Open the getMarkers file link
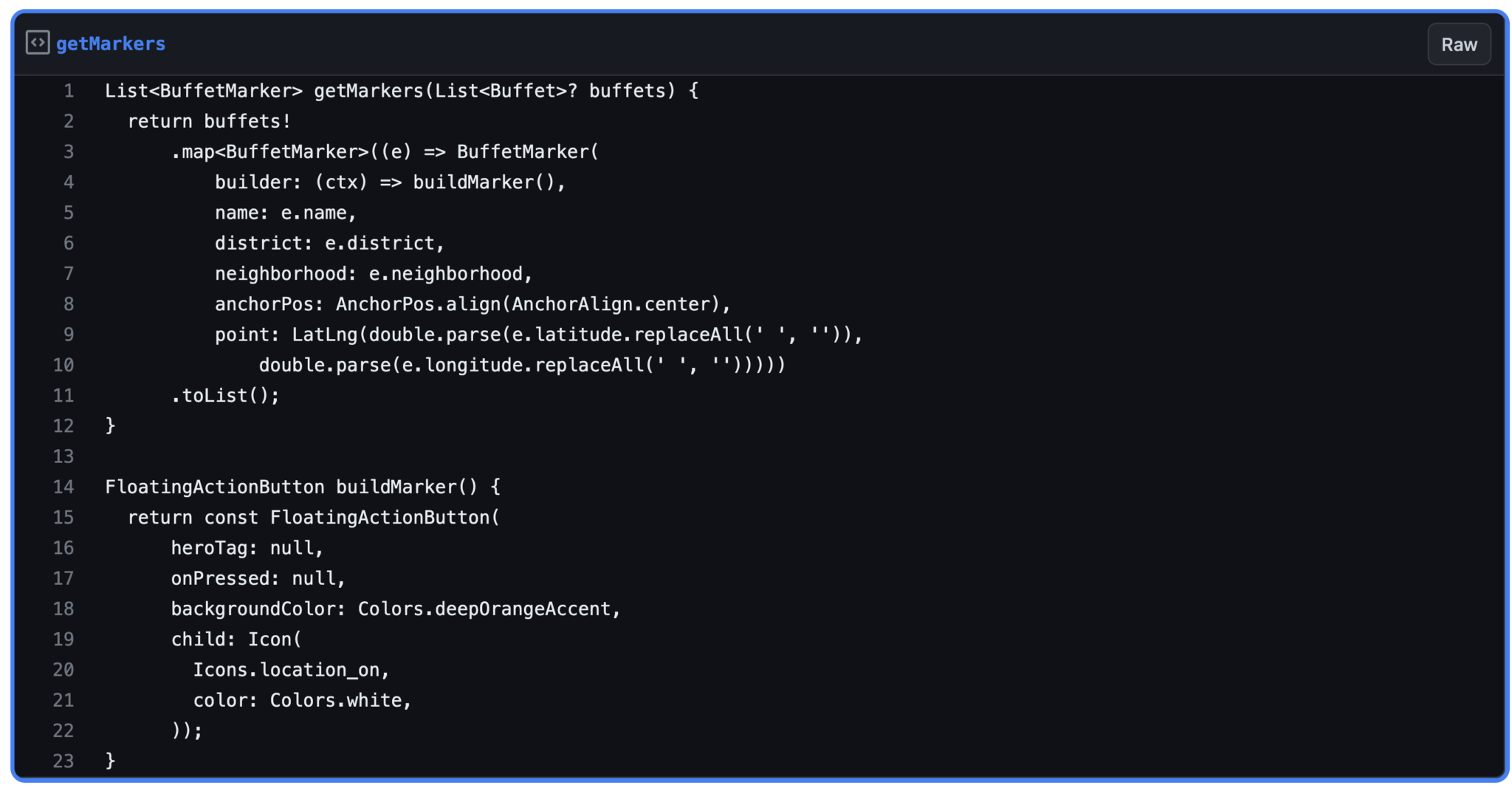The height and width of the screenshot is (788, 1512). tap(111, 44)
